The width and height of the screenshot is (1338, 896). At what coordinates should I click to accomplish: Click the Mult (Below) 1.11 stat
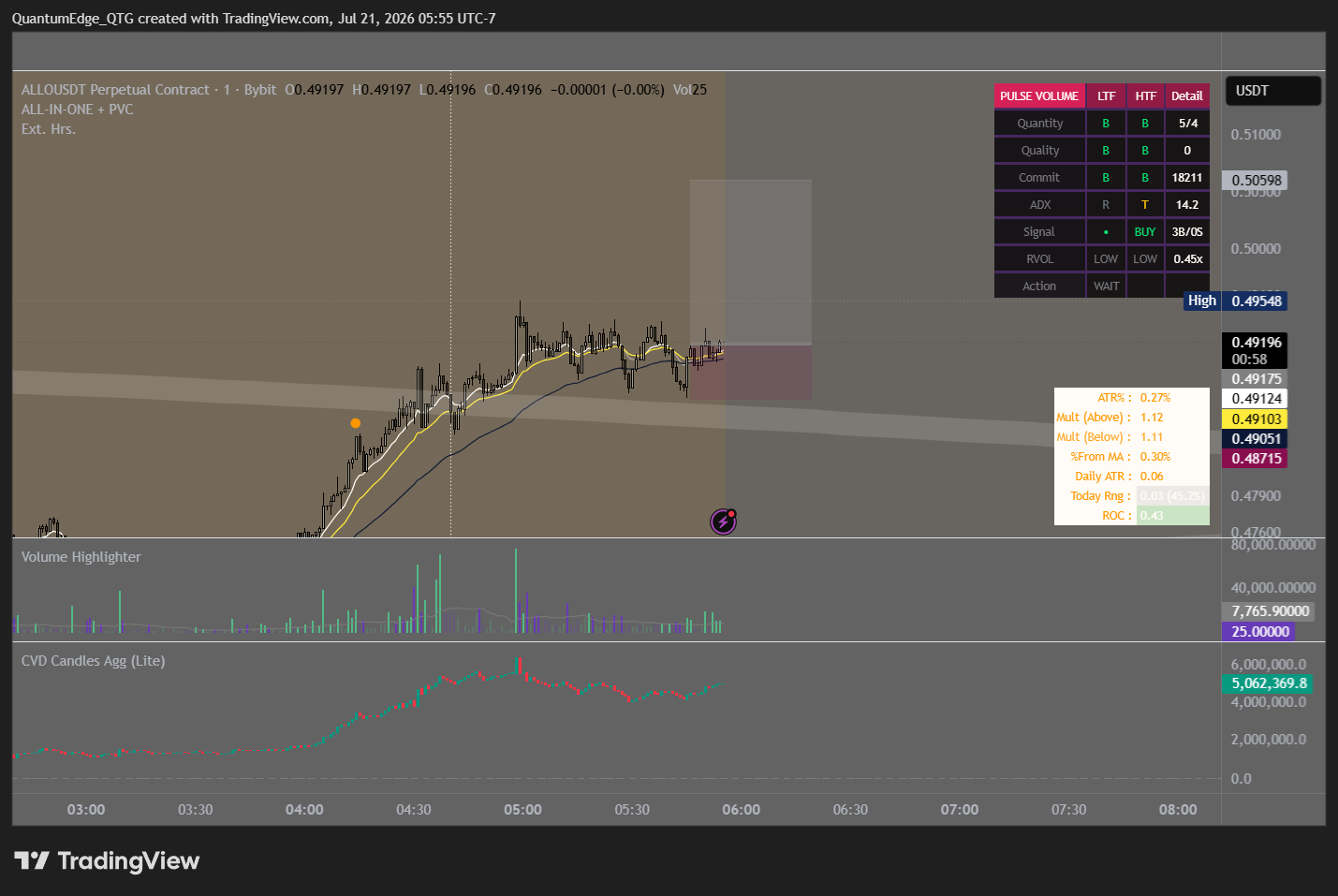(1132, 437)
